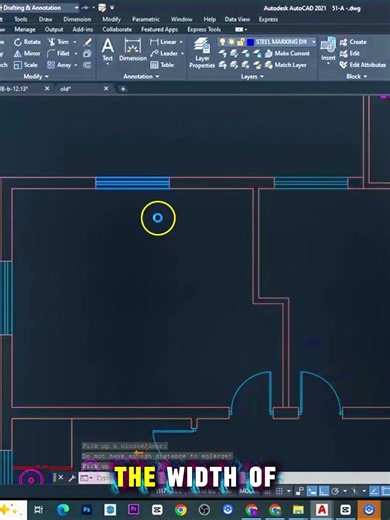
Task: Toggle Polar tracking in the status bar
Action: pos(335,491)
